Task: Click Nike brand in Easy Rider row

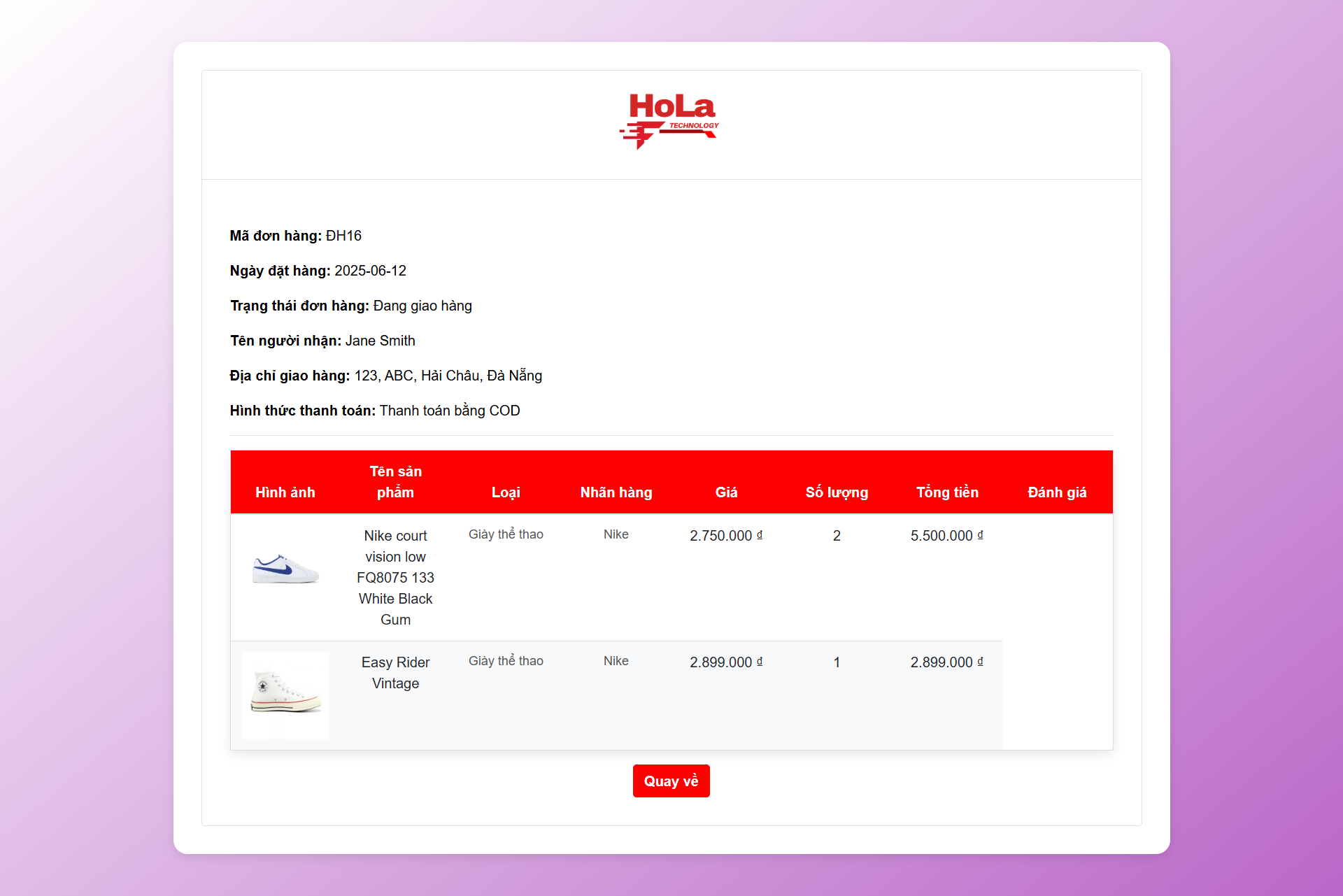Action: click(x=616, y=661)
